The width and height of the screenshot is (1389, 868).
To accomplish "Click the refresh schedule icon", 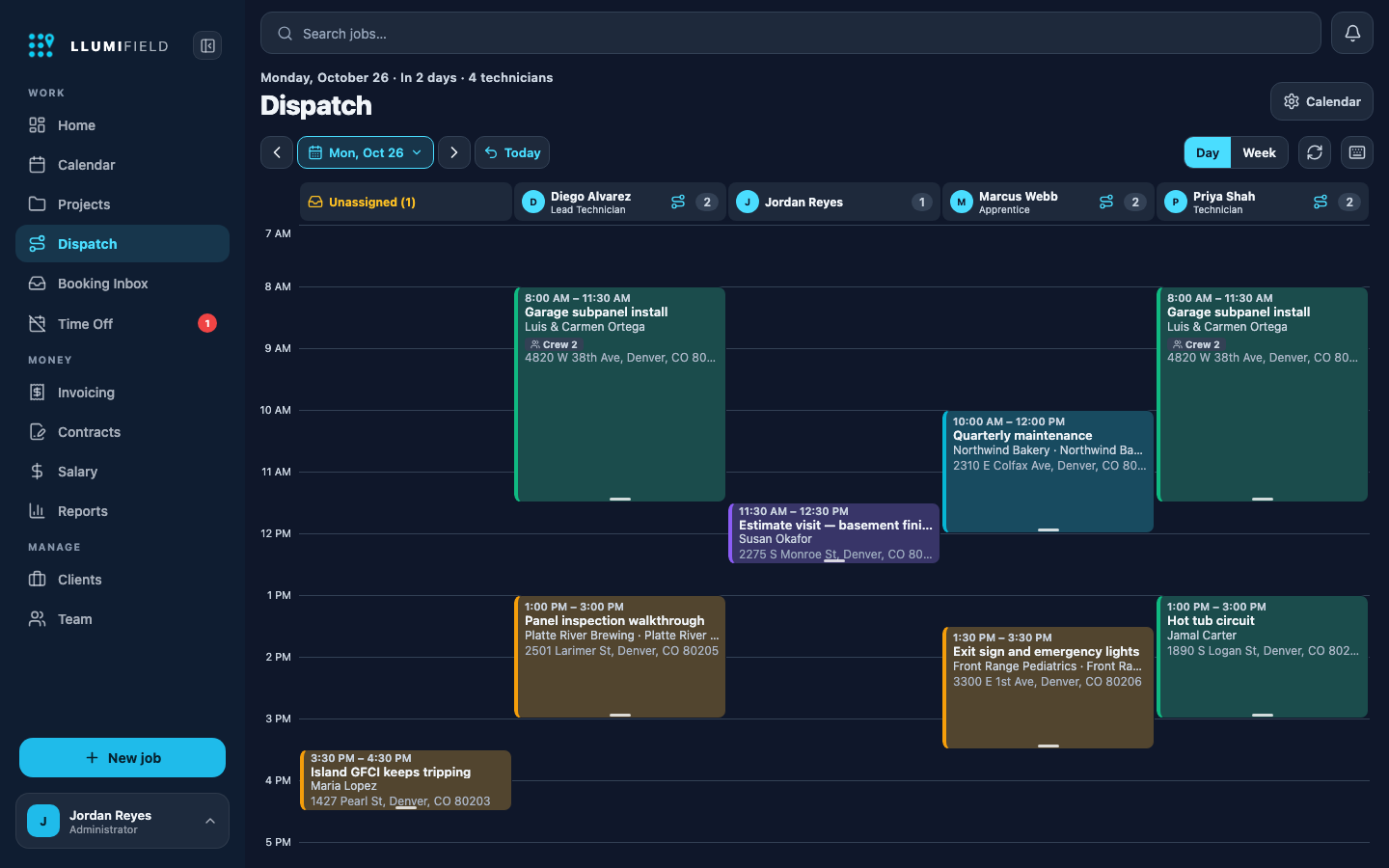I will pos(1315,152).
